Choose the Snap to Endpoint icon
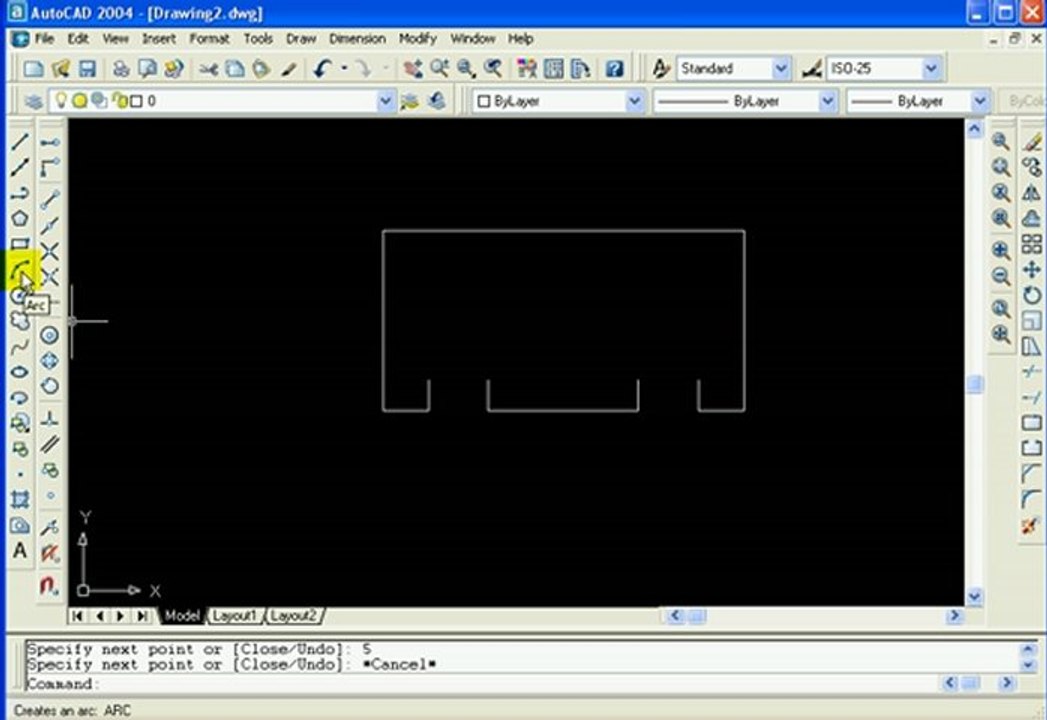The image size is (1047, 720). pos(50,199)
